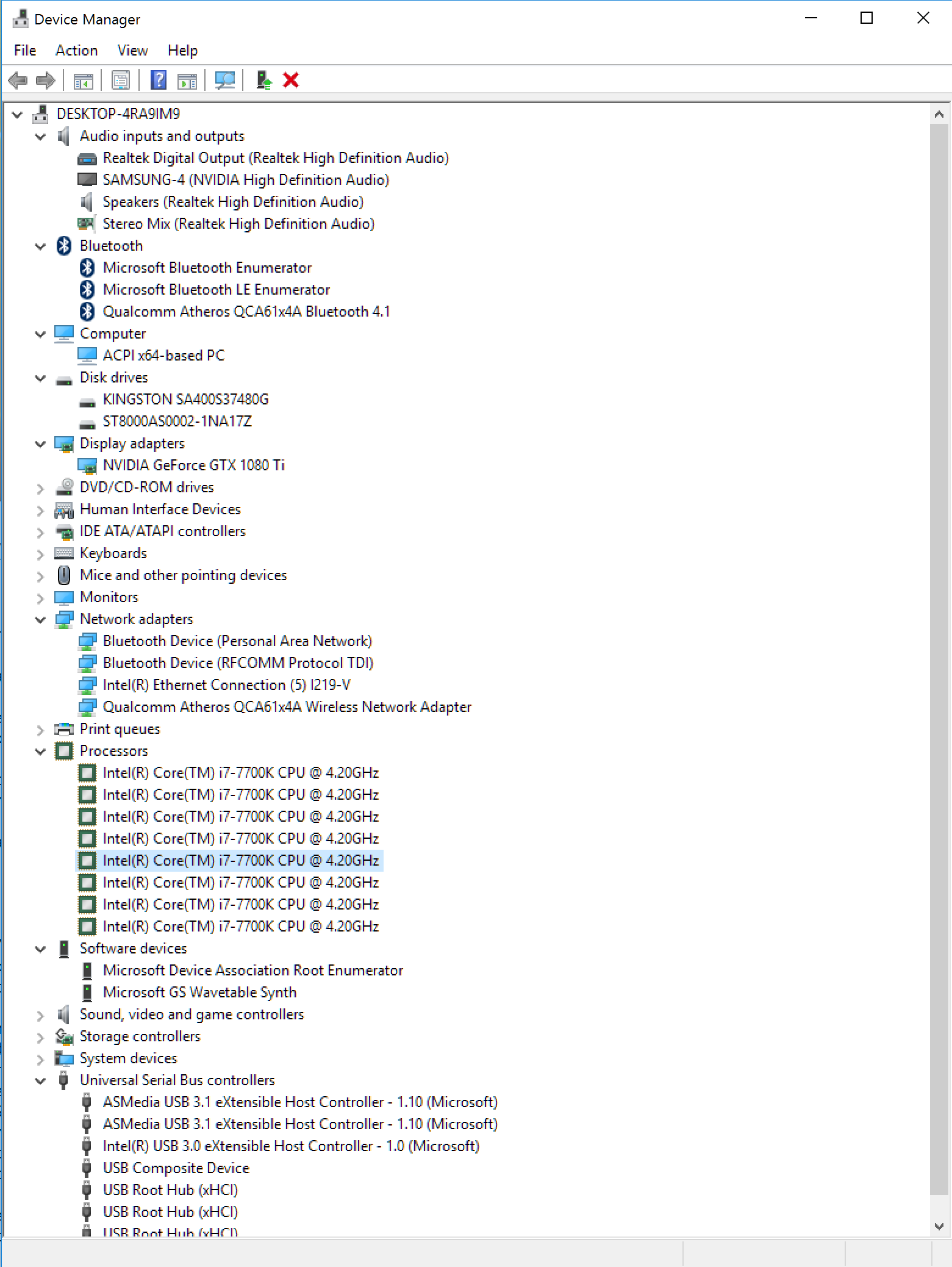Click the mouse icon beside Mice and other pointing devices

click(64, 575)
